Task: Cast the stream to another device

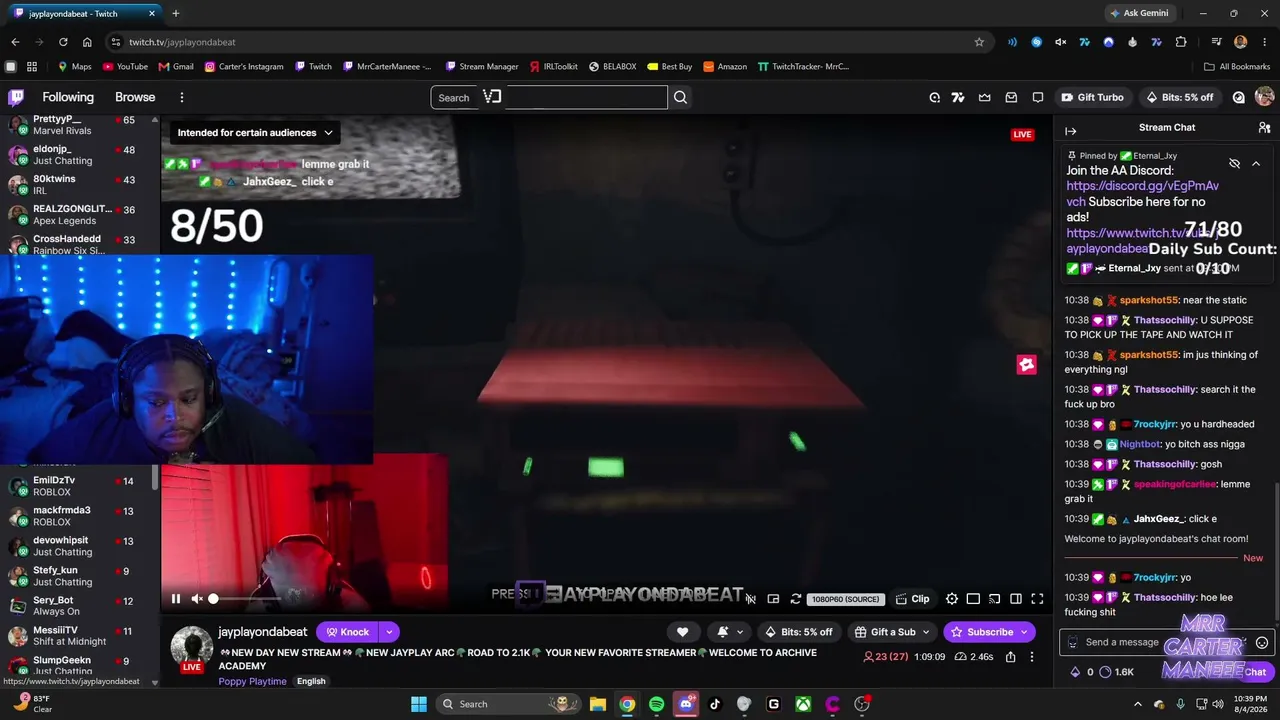Action: [995, 599]
